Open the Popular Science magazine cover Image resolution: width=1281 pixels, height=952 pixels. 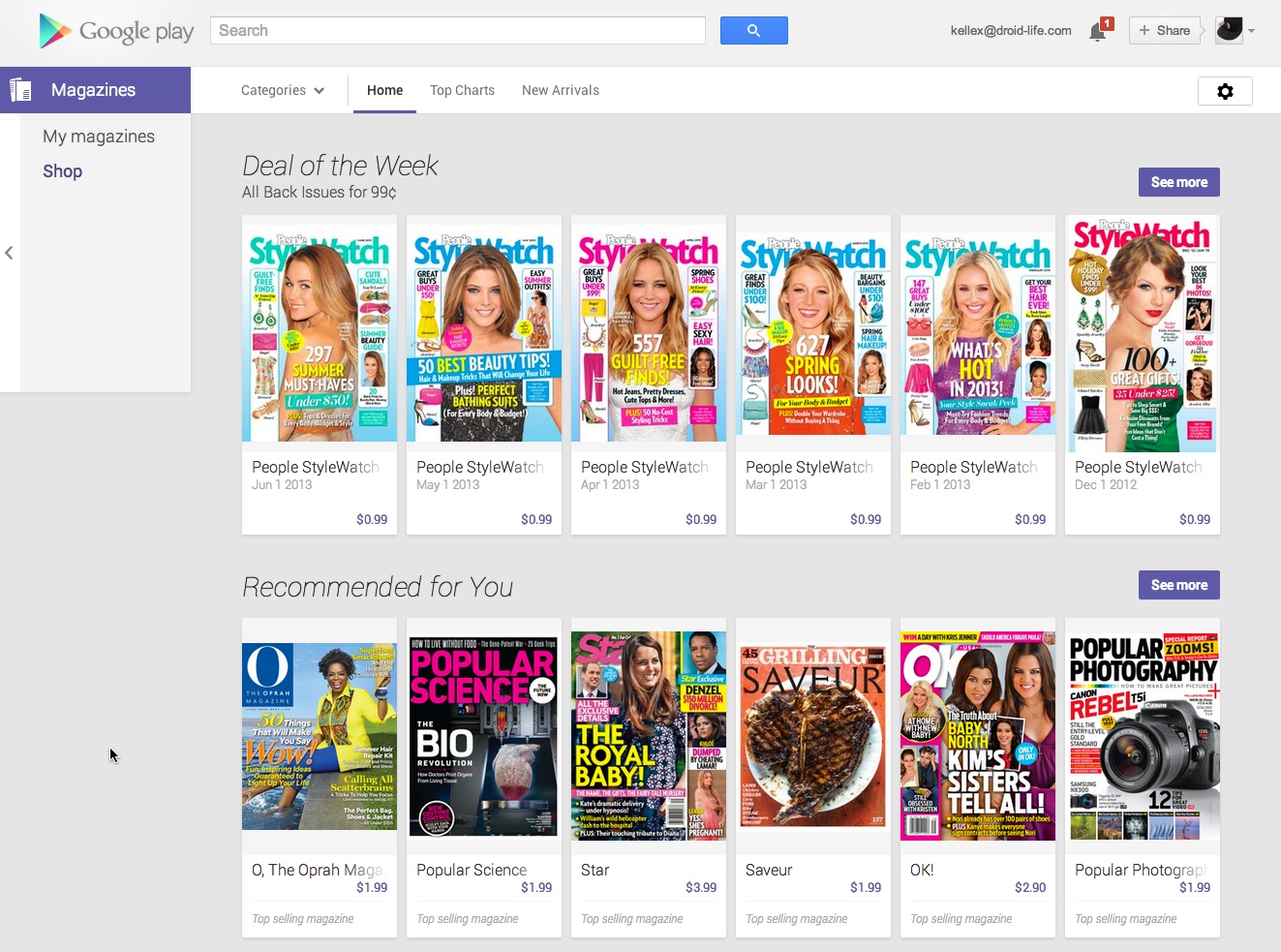(484, 736)
